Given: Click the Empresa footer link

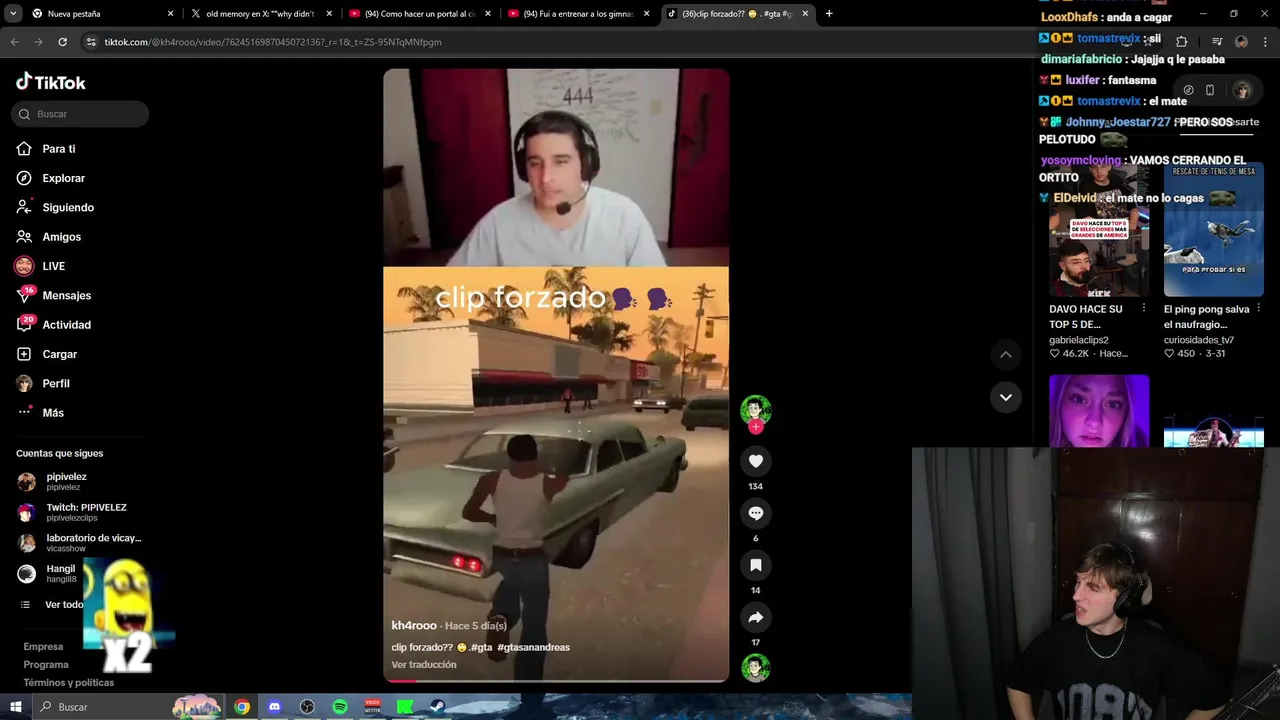Looking at the screenshot, I should point(43,647).
